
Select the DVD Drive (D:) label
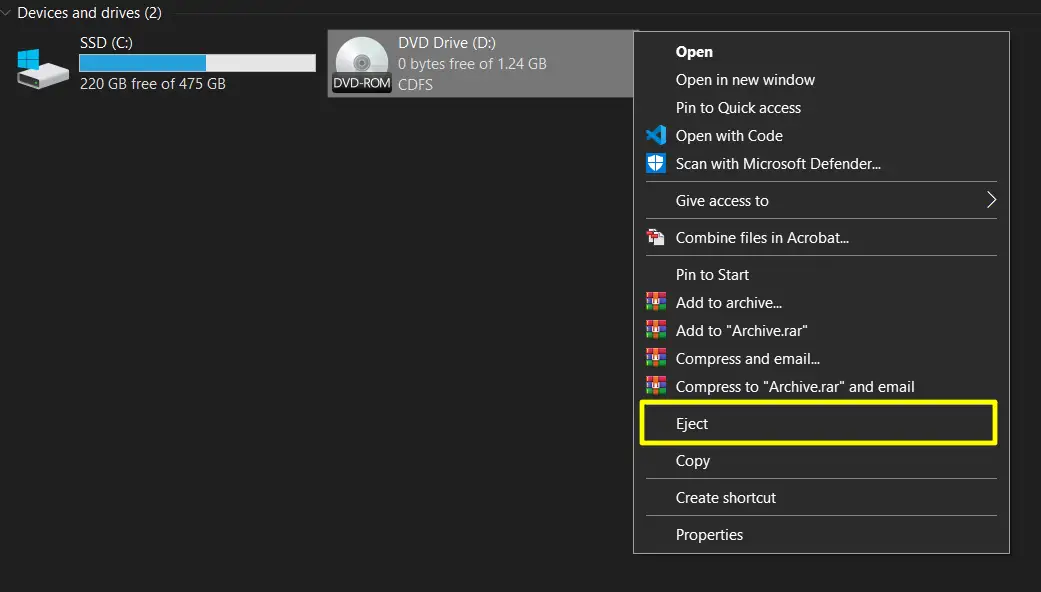click(x=446, y=42)
